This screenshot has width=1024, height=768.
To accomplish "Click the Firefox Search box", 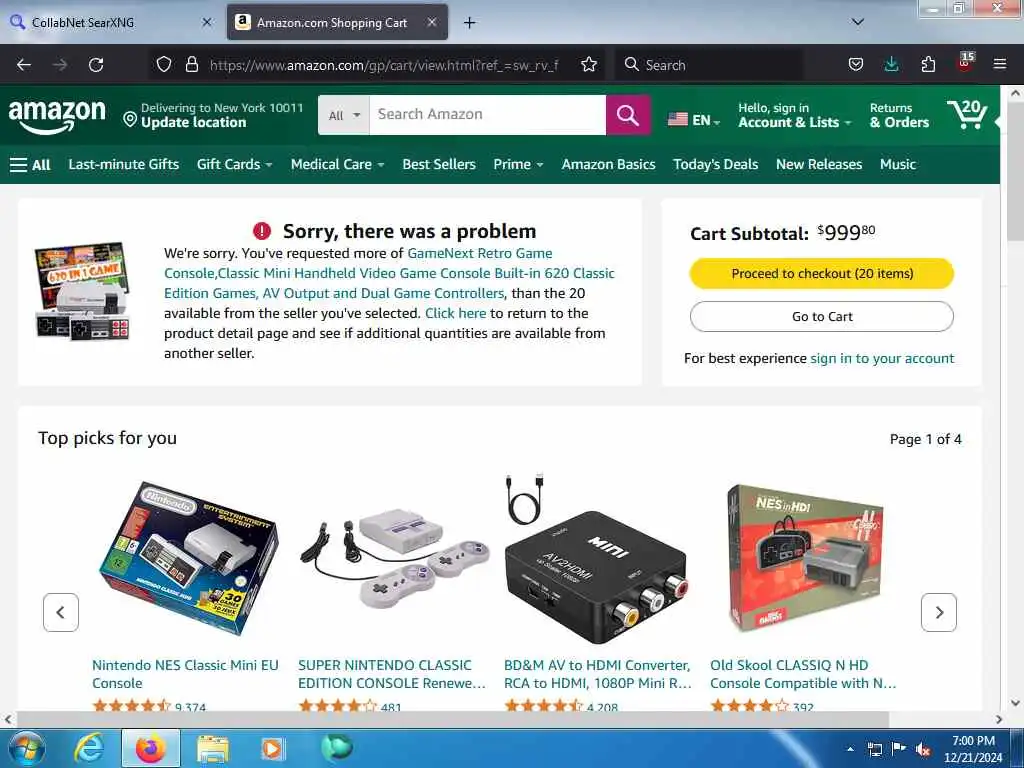I will tap(709, 65).
